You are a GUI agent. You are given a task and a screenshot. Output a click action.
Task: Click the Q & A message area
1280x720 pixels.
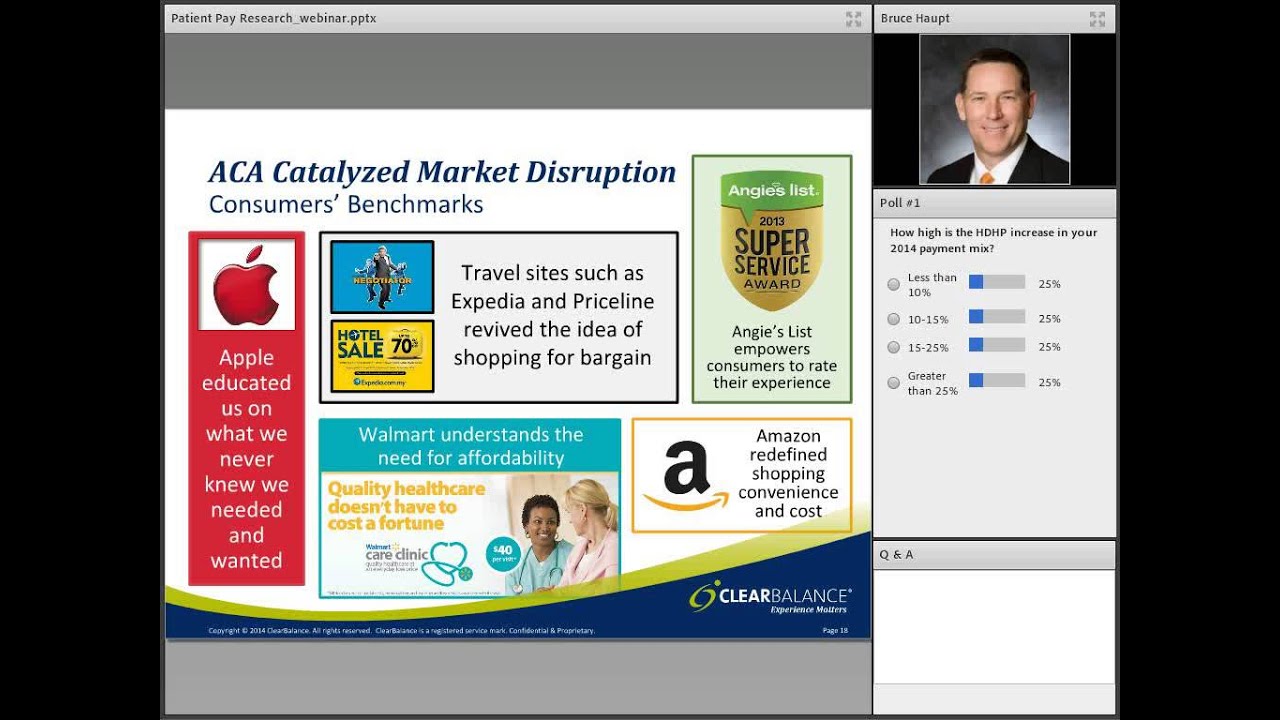point(995,627)
